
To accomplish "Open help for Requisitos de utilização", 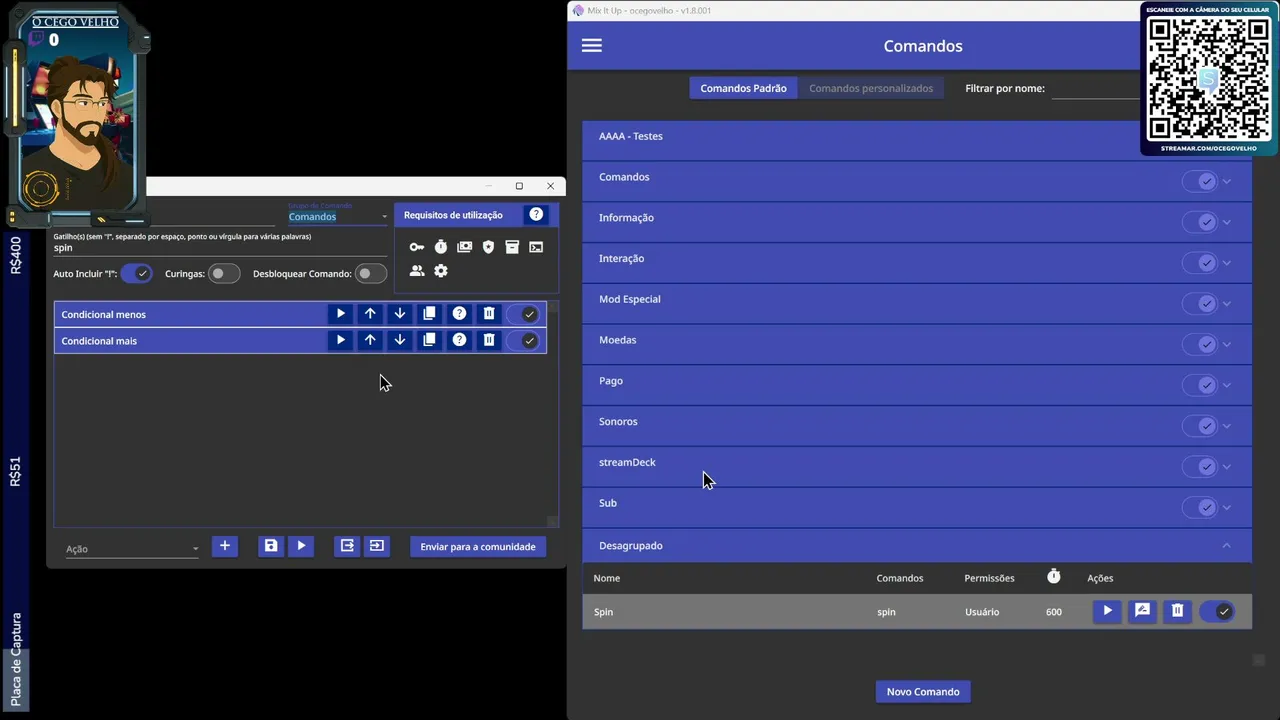I will pyautogui.click(x=536, y=215).
